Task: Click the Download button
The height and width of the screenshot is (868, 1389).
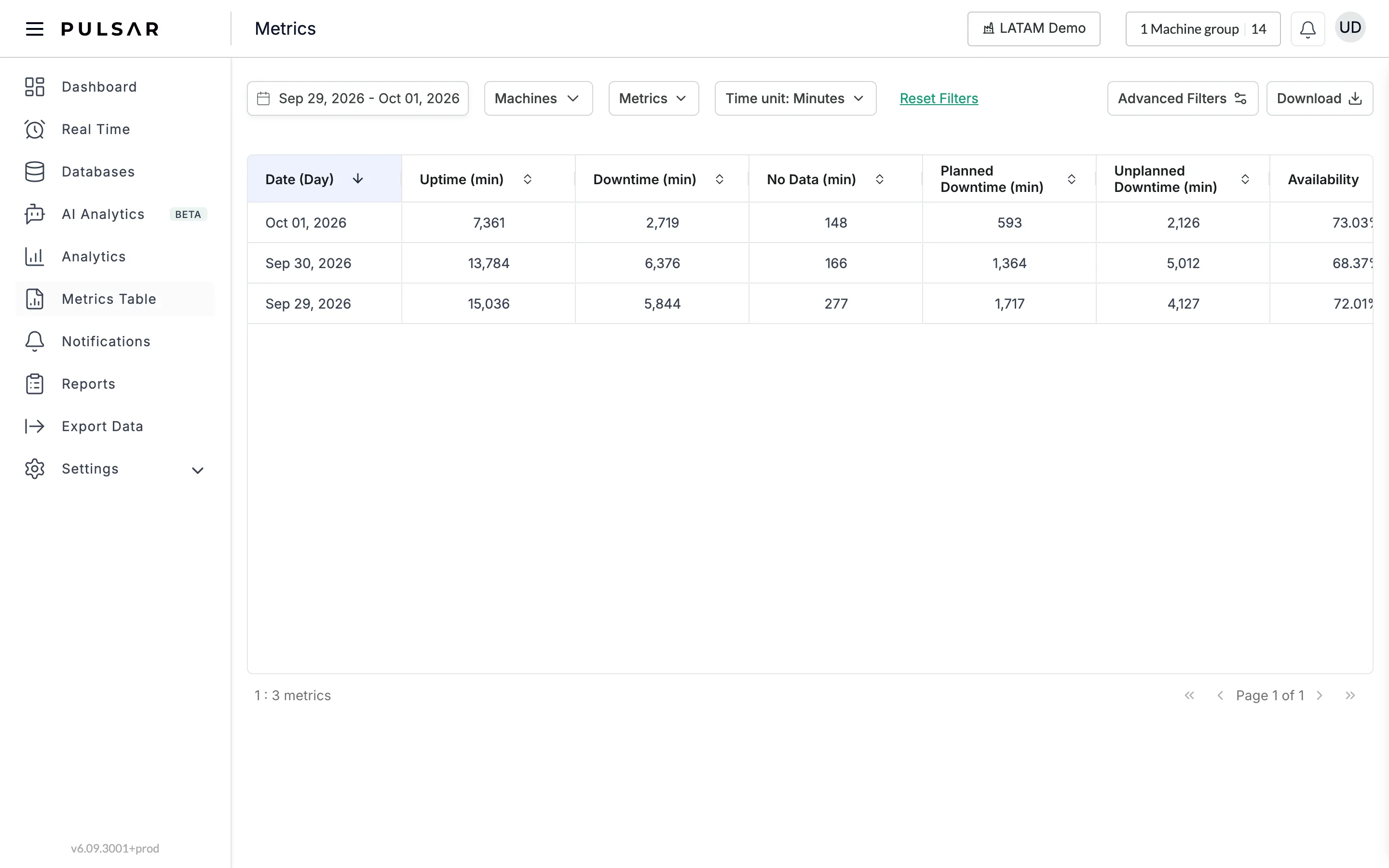Action: click(1319, 98)
